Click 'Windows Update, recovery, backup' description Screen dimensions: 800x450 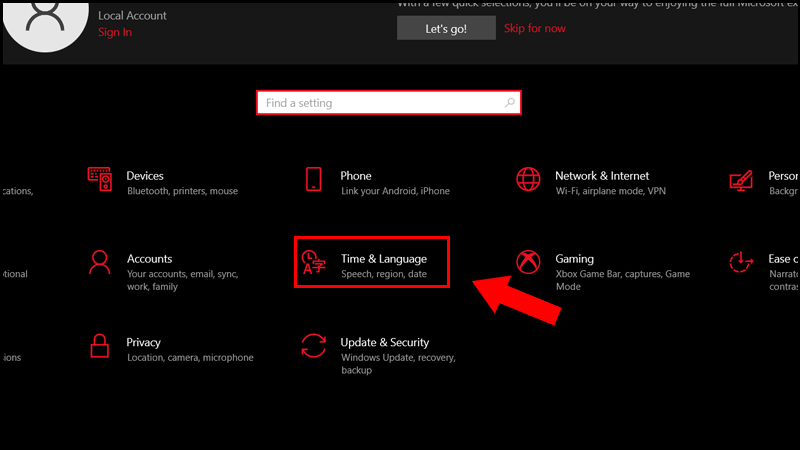click(398, 363)
